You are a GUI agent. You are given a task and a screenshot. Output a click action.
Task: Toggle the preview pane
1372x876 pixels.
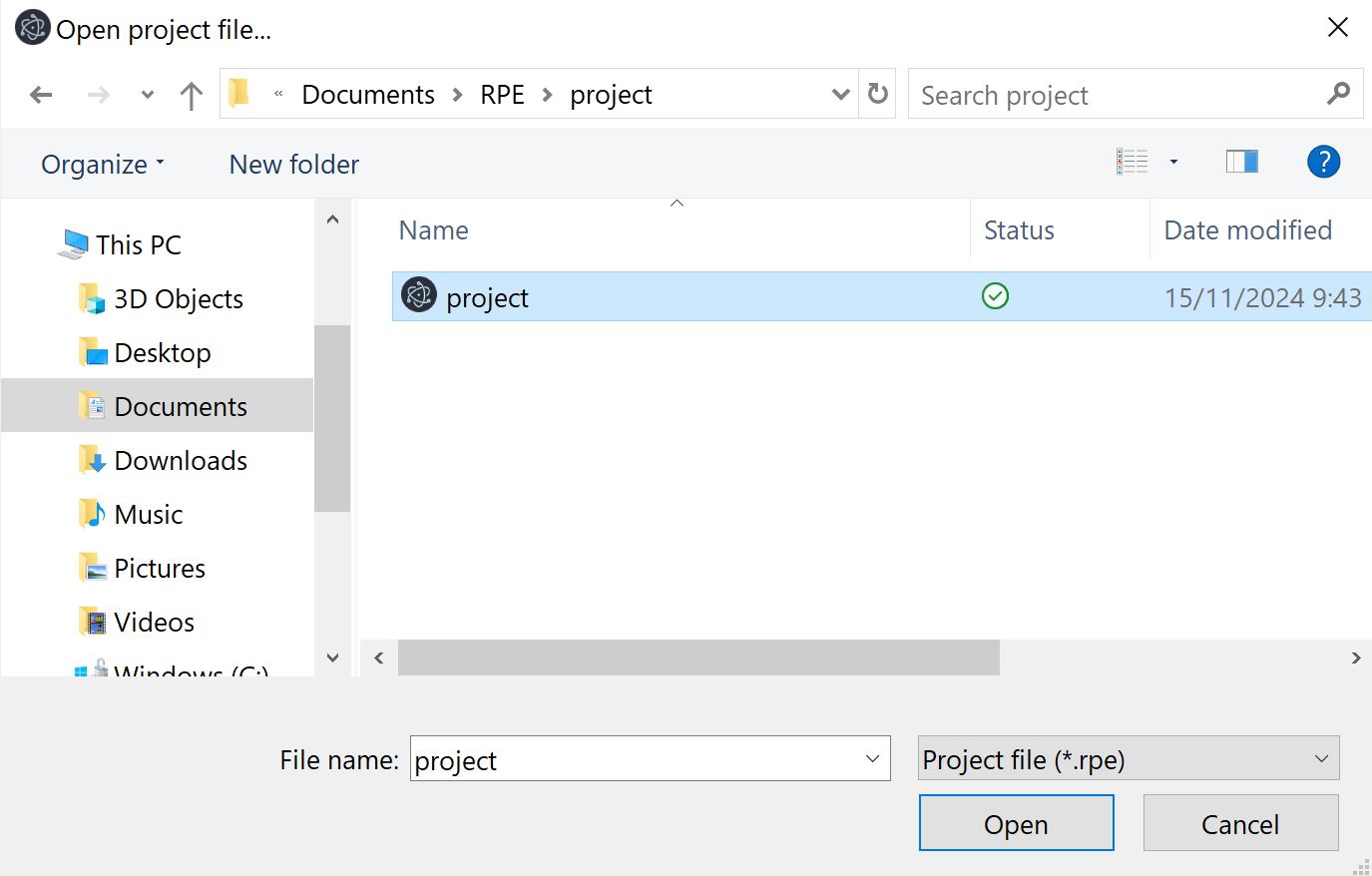tap(1242, 162)
